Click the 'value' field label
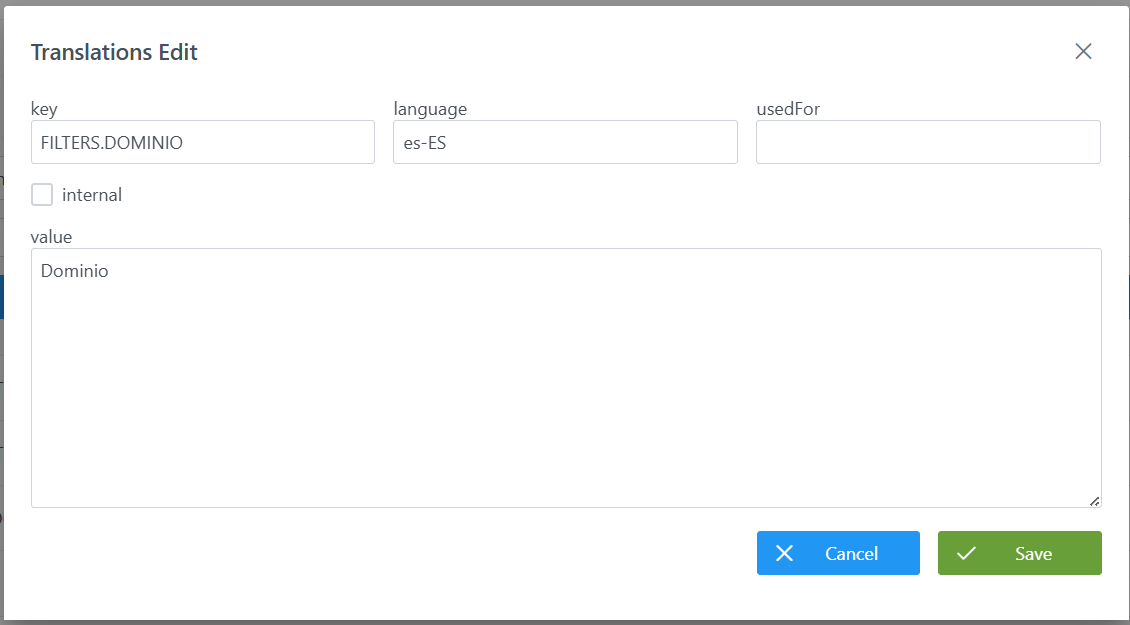The image size is (1130, 625). 51,237
